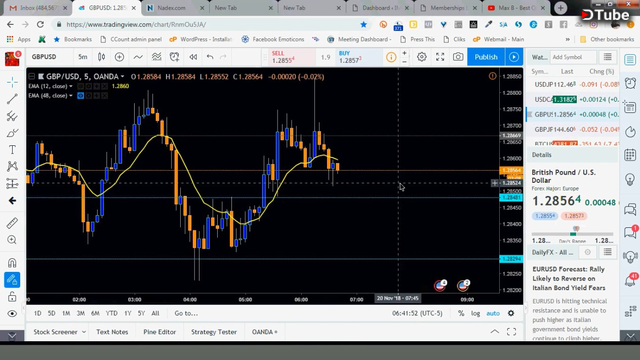
Task: Toggle magnet mode
Action: click(12, 263)
